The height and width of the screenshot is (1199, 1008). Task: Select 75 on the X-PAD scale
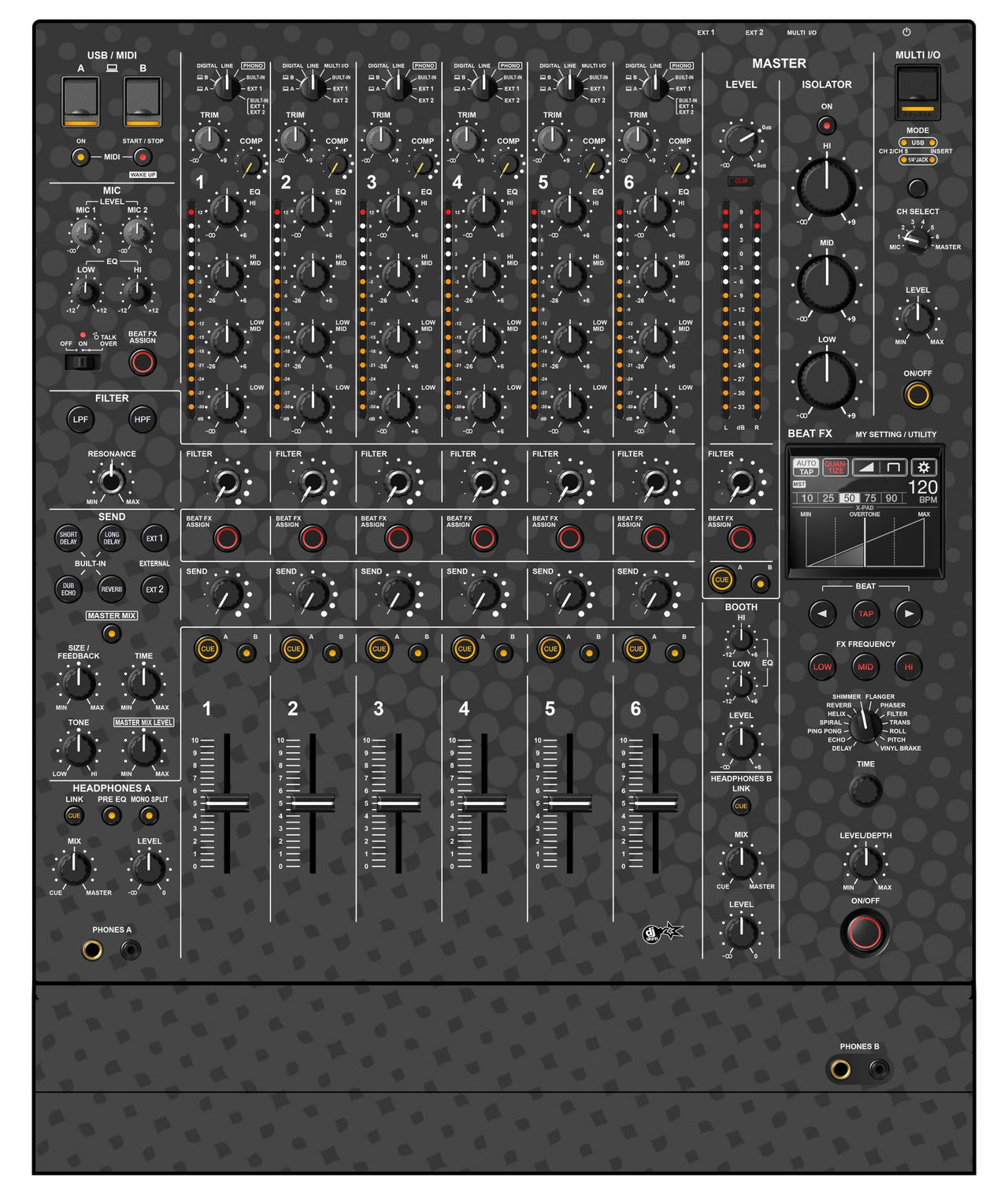pyautogui.click(x=870, y=498)
